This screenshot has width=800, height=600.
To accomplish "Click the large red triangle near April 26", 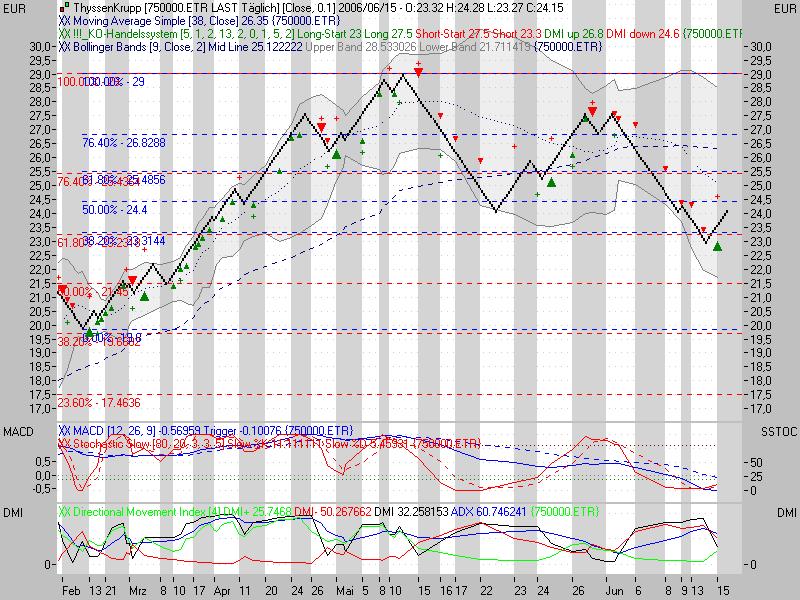I will click(x=321, y=127).
